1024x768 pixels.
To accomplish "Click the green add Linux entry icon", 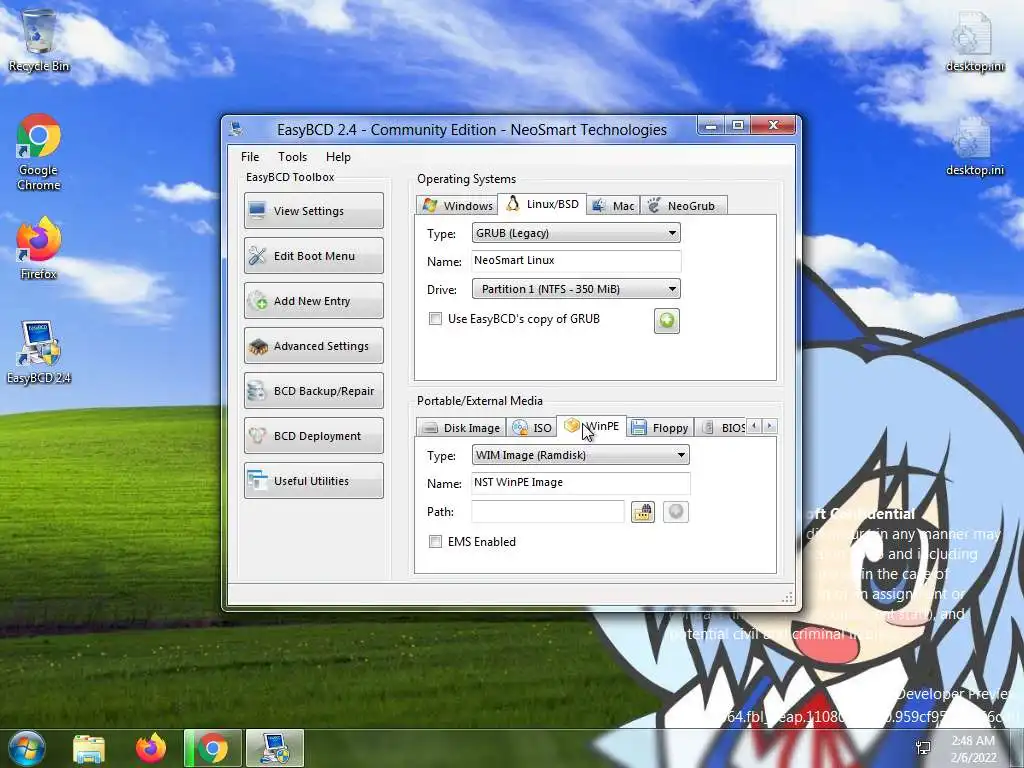I will click(x=667, y=321).
